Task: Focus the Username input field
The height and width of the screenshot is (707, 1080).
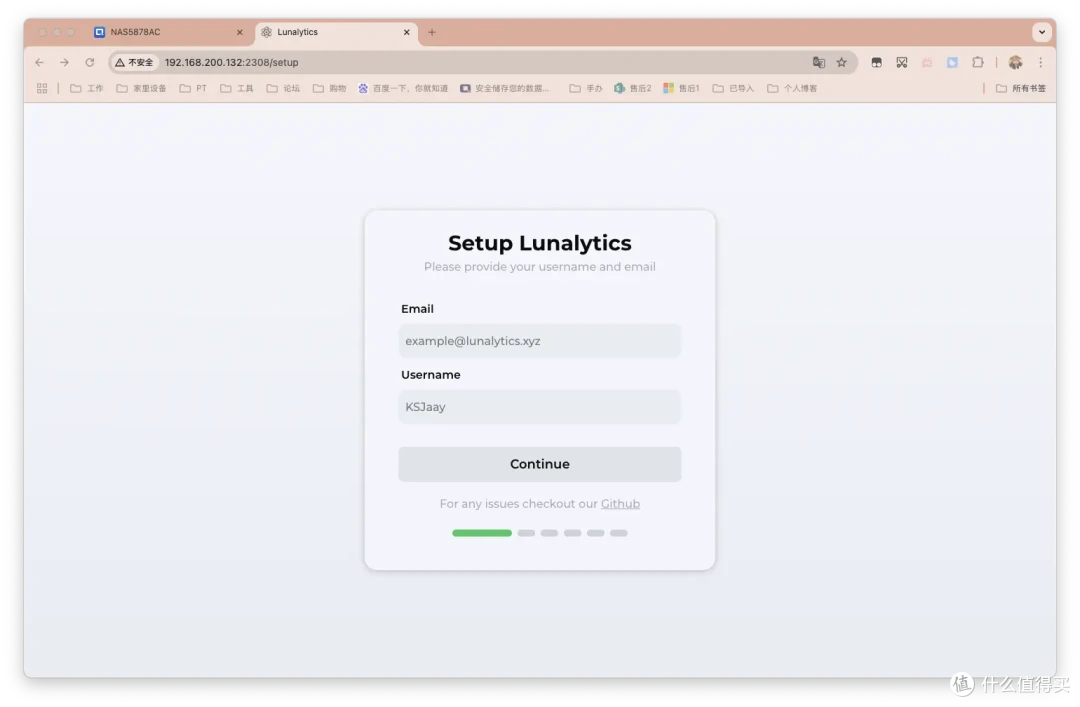Action: [539, 407]
